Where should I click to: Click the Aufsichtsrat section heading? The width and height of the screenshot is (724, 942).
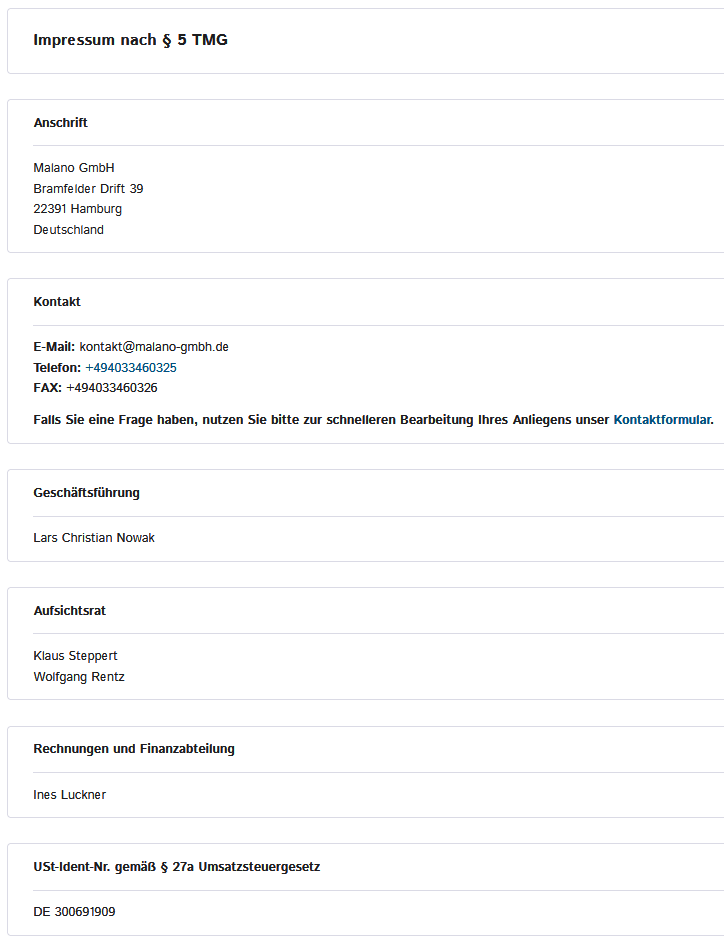(70, 611)
